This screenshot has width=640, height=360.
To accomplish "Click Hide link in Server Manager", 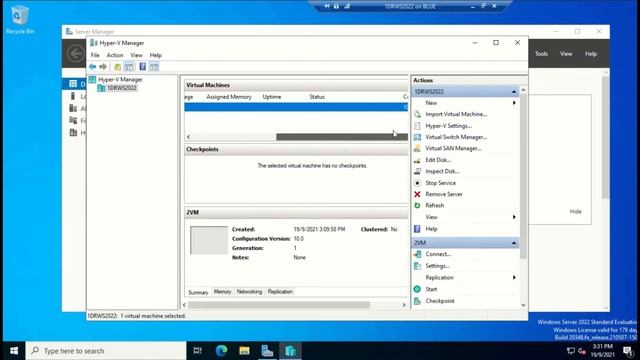I will click(x=576, y=211).
